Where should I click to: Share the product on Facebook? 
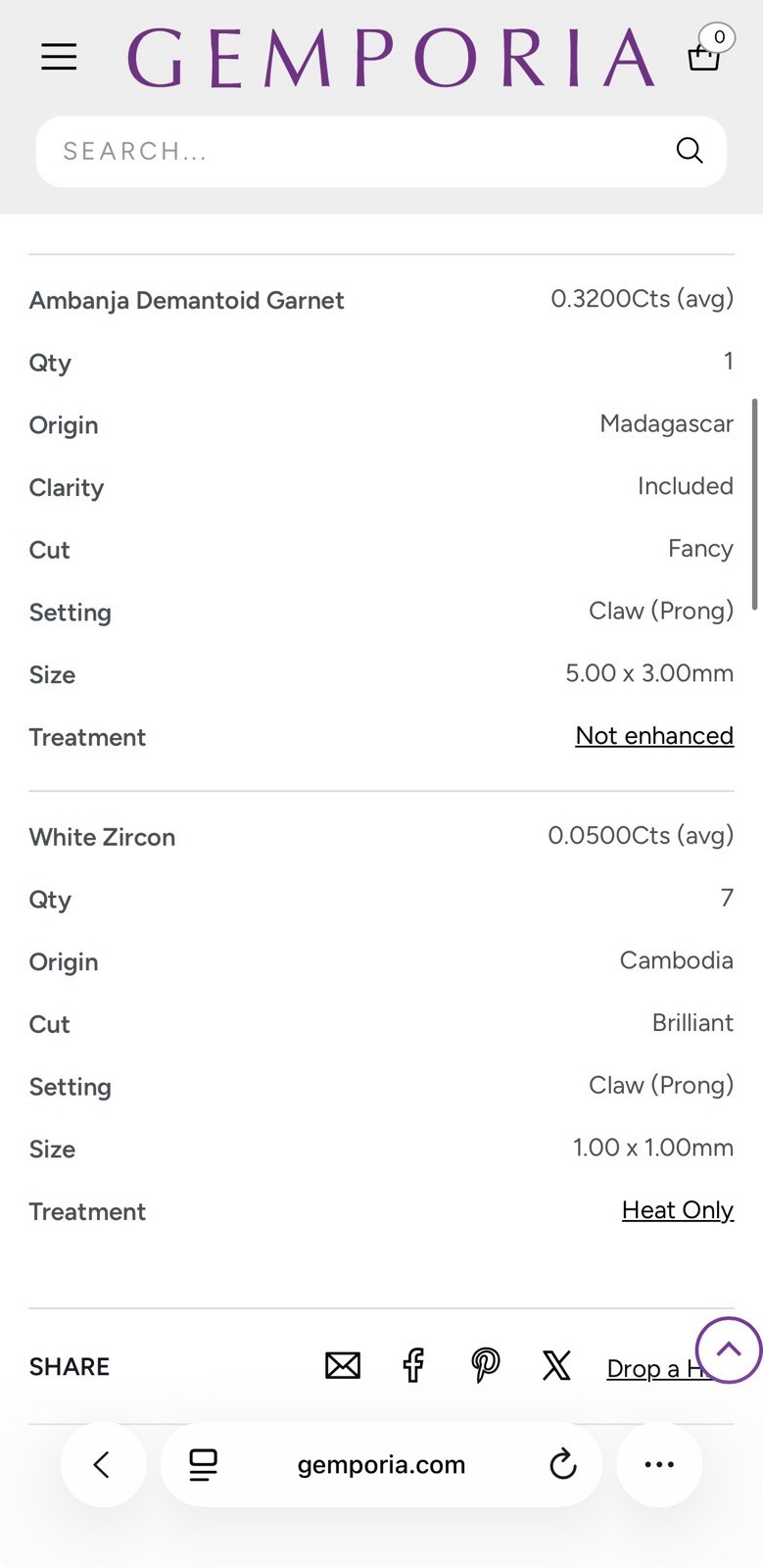point(413,1365)
